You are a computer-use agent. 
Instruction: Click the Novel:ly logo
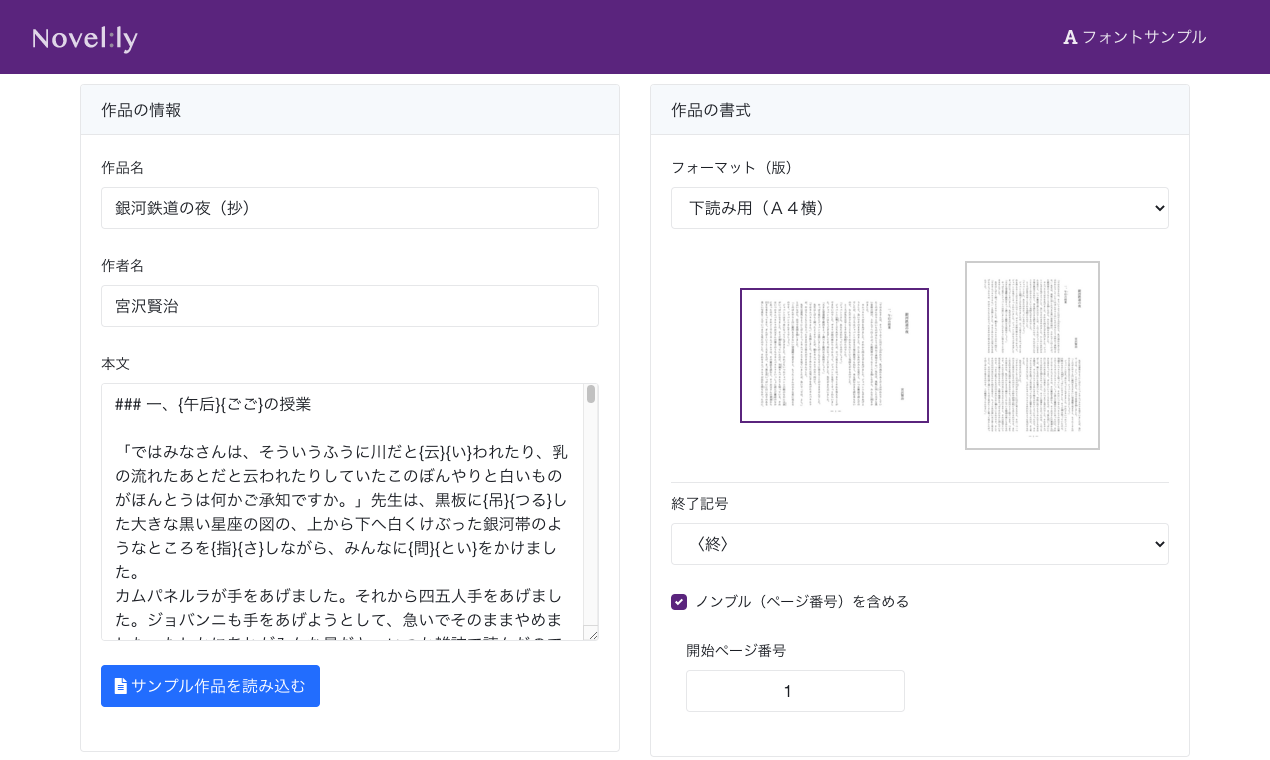83,37
